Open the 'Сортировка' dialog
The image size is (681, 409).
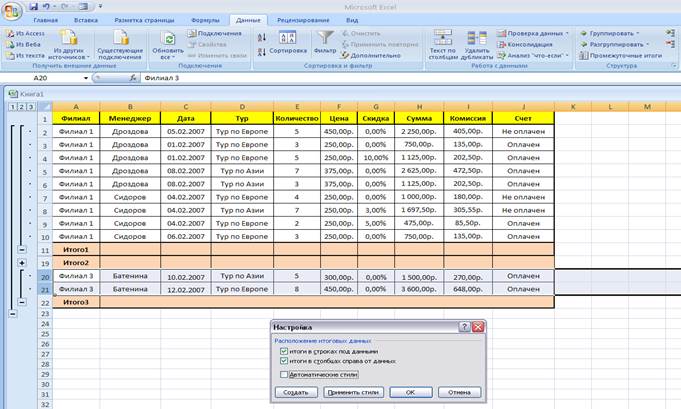[x=288, y=43]
